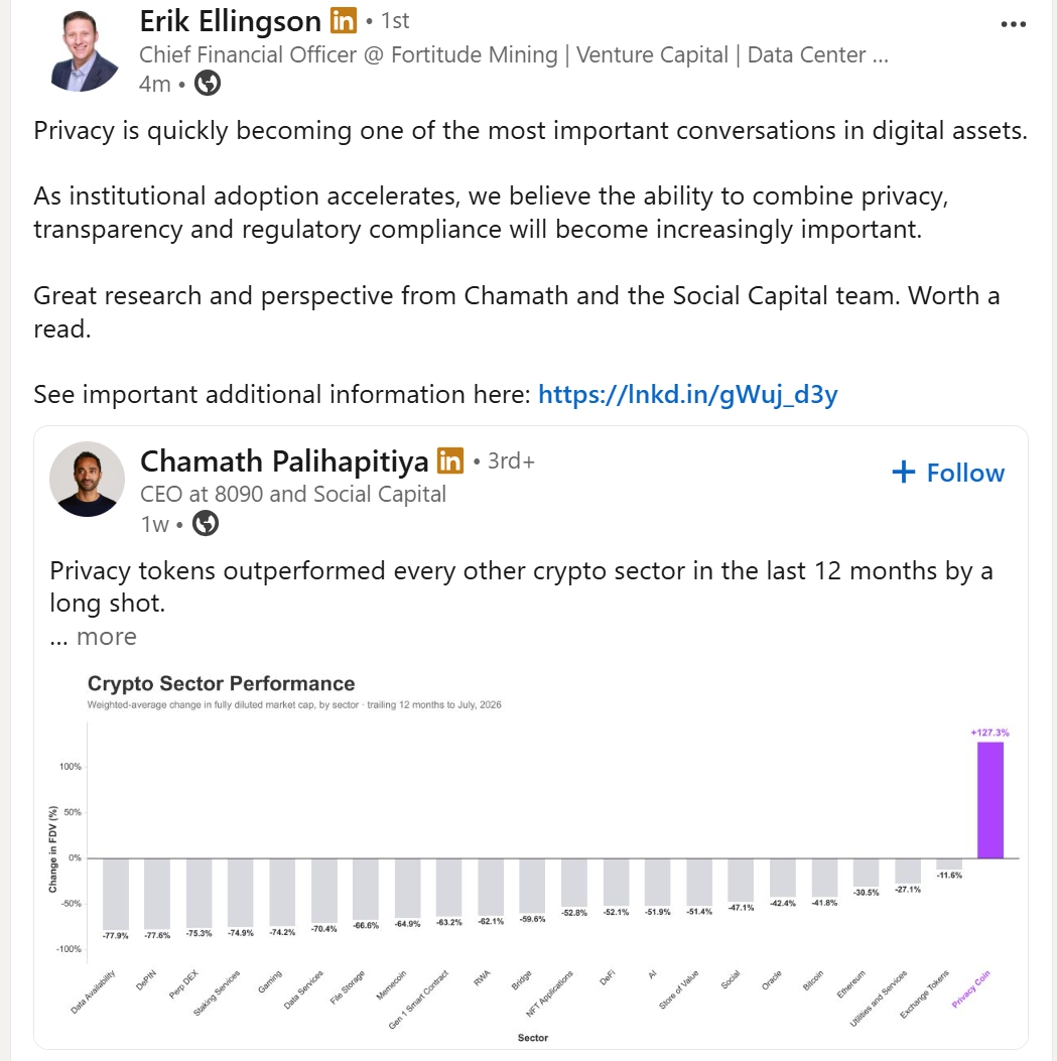Image resolution: width=1057 pixels, height=1061 pixels.
Task: Click the plus icon on Follow button
Action: [903, 472]
